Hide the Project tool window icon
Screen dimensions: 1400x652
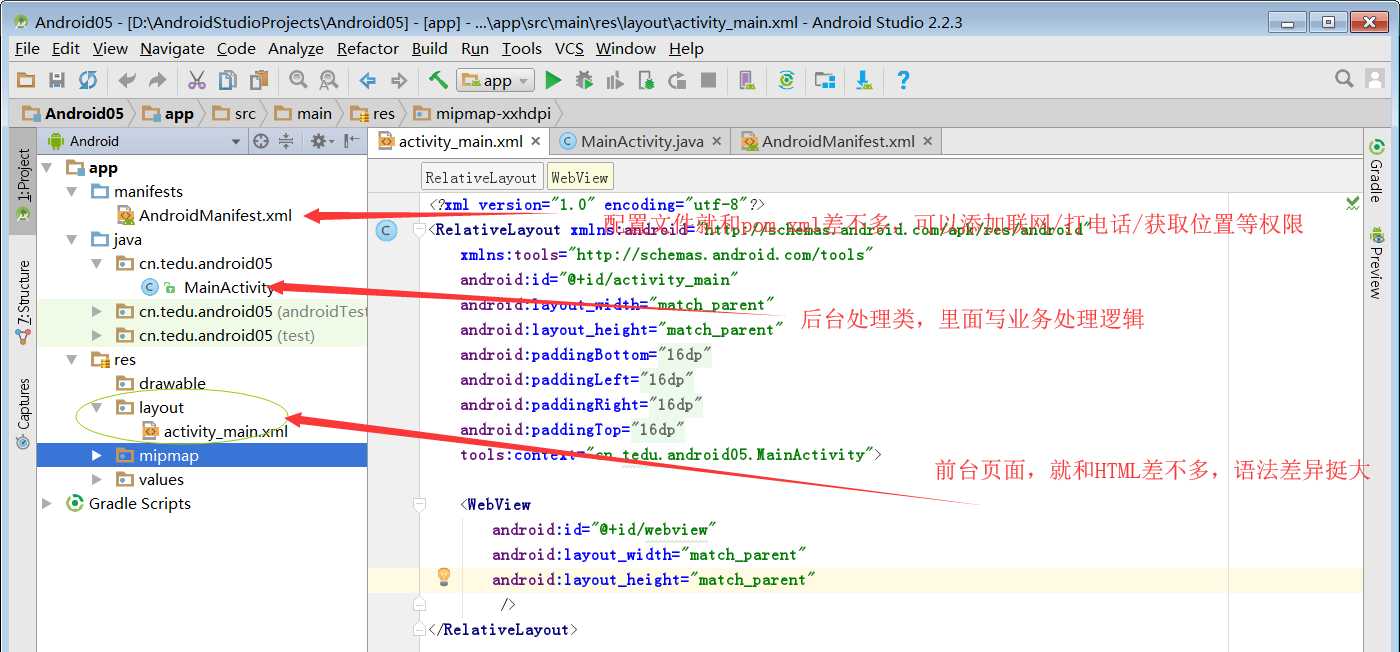(351, 141)
